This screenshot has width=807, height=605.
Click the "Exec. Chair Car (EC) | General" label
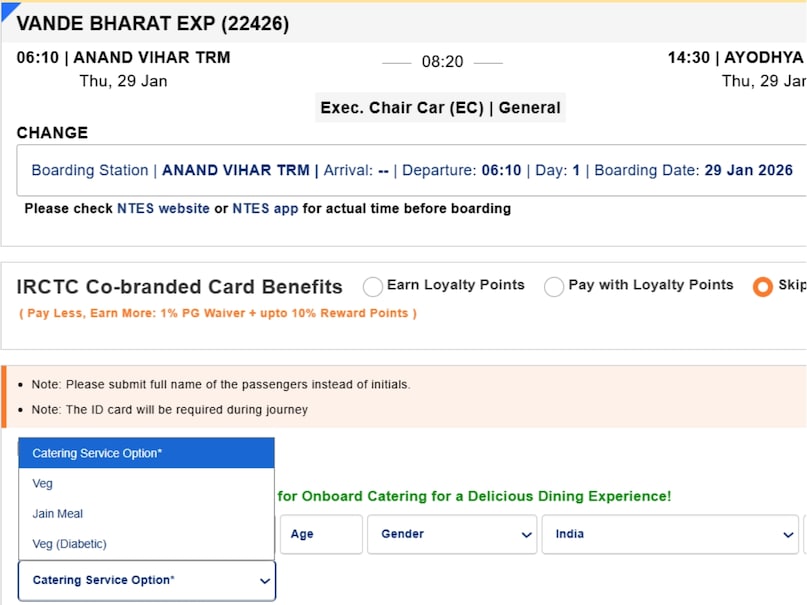[x=439, y=107]
